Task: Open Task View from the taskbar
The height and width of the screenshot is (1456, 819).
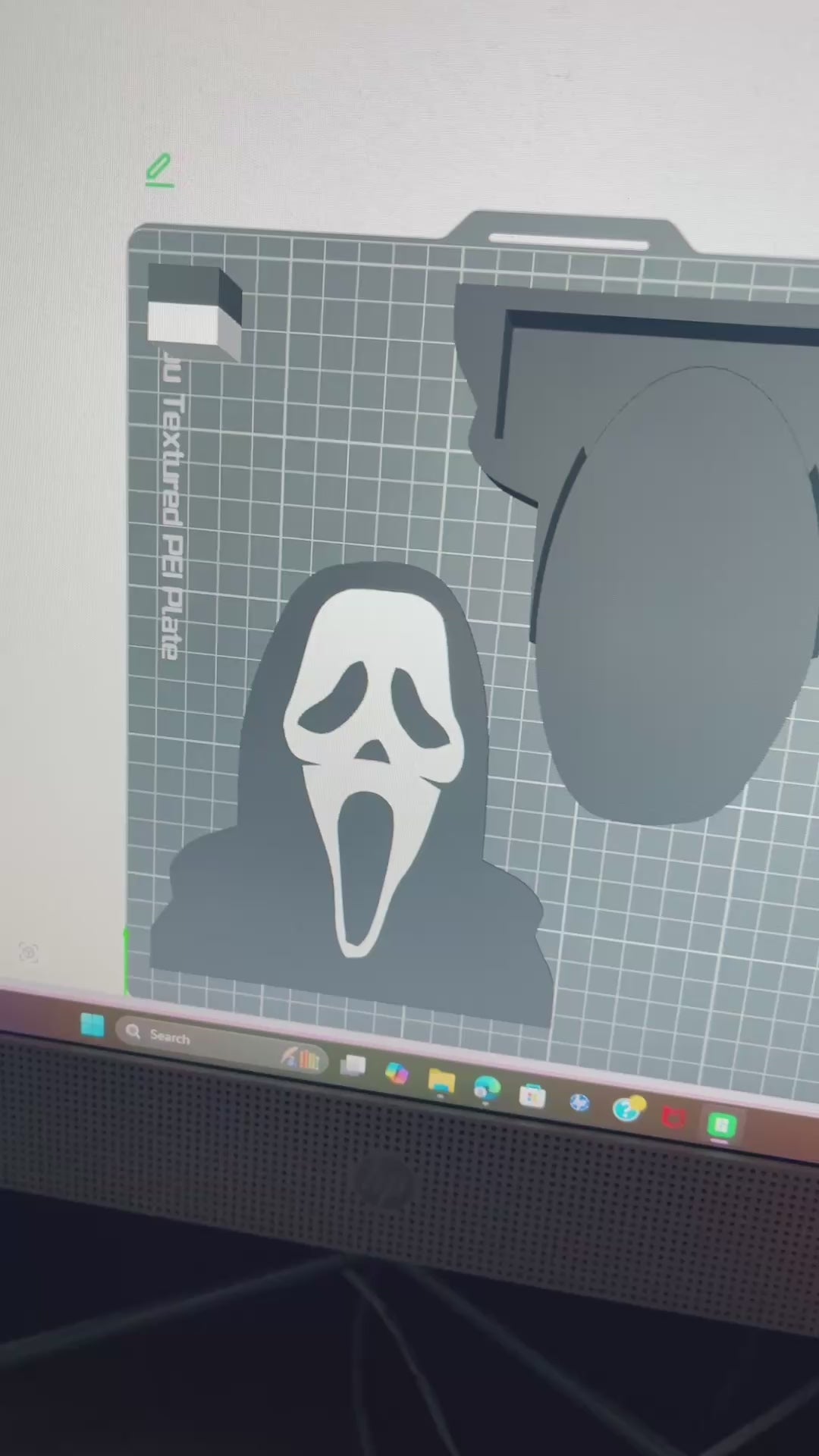Action: click(353, 1065)
